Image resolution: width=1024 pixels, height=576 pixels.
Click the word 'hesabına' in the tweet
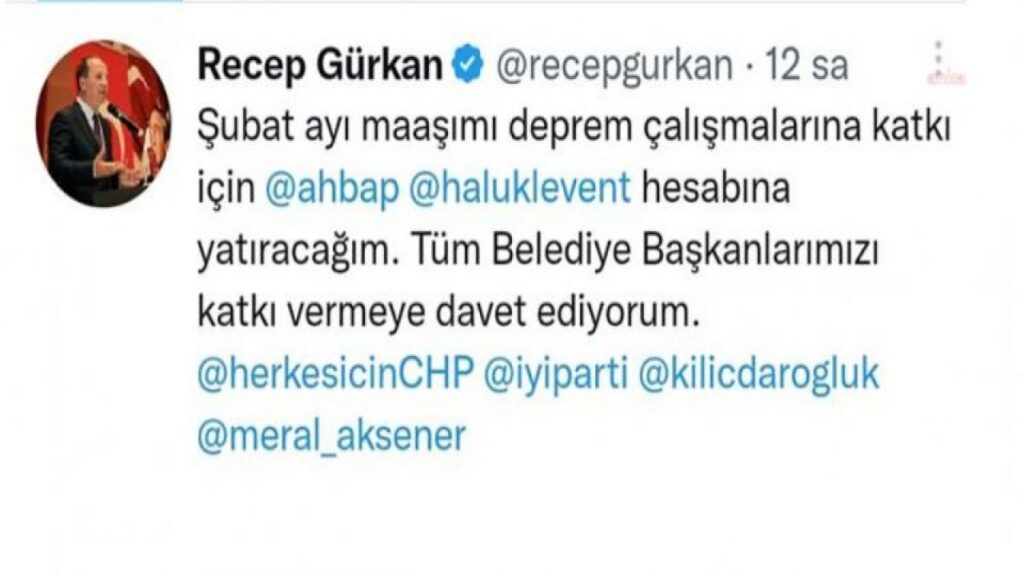coord(716,188)
